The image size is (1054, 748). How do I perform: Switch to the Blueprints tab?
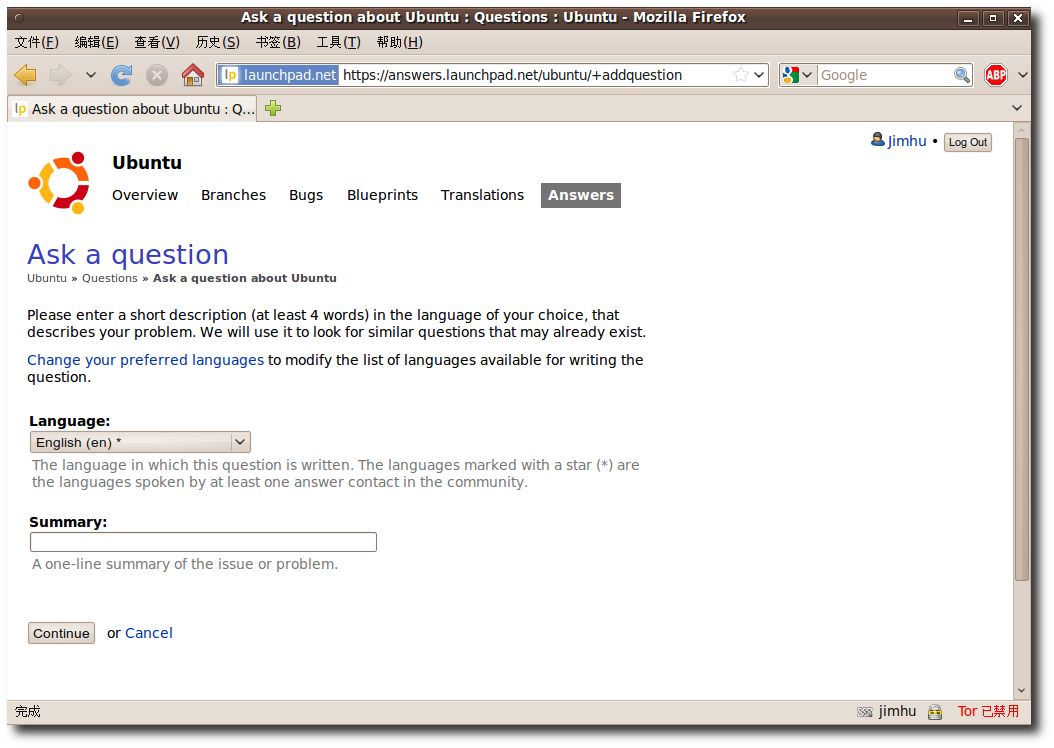tap(382, 195)
